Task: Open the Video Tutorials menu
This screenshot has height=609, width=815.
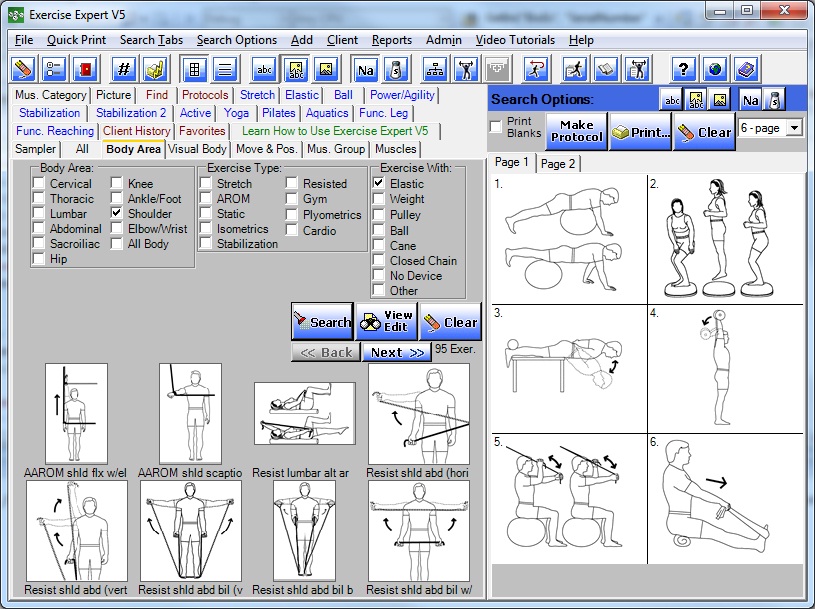Action: click(x=515, y=40)
